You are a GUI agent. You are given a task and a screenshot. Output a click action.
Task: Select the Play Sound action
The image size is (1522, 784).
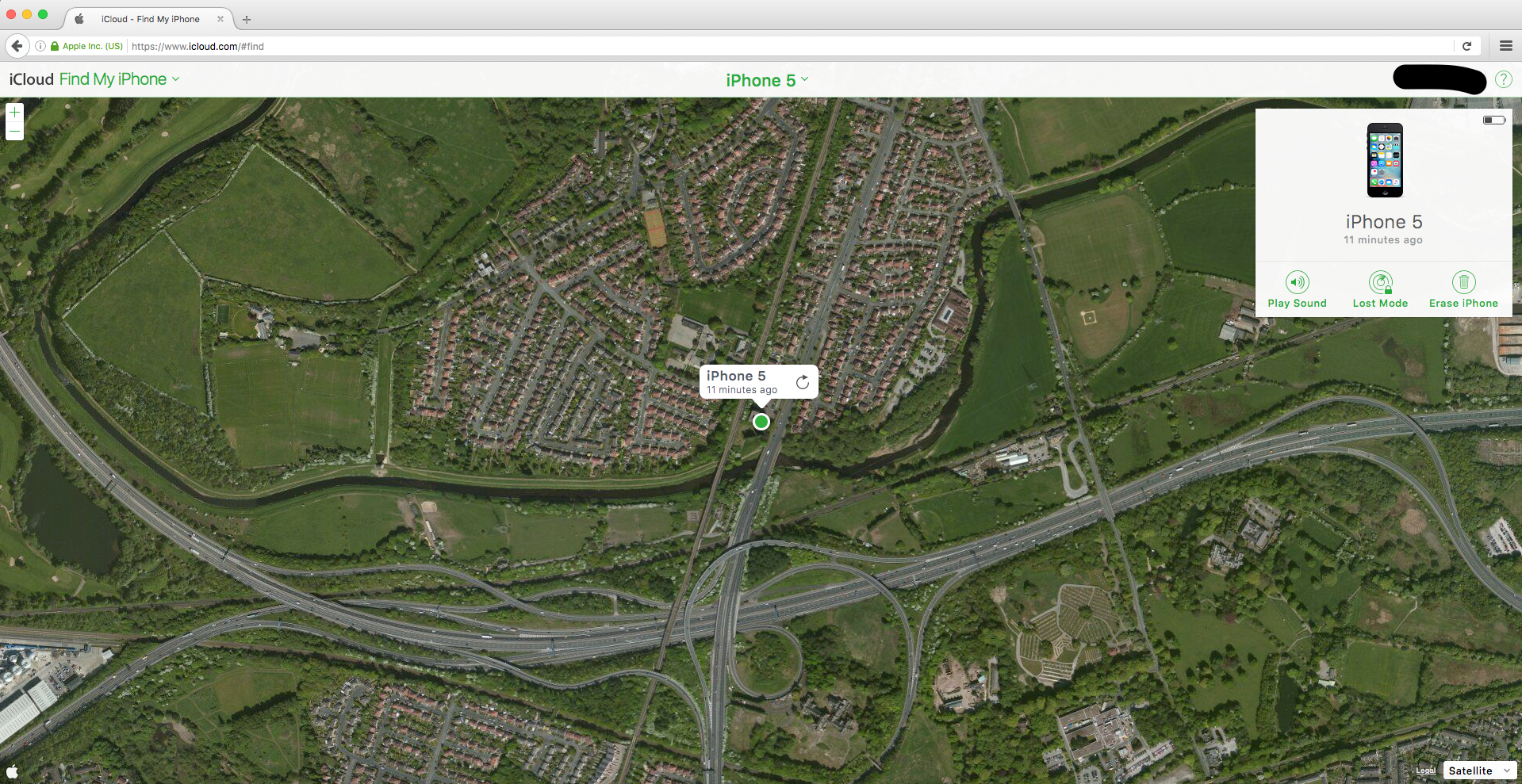click(x=1297, y=288)
